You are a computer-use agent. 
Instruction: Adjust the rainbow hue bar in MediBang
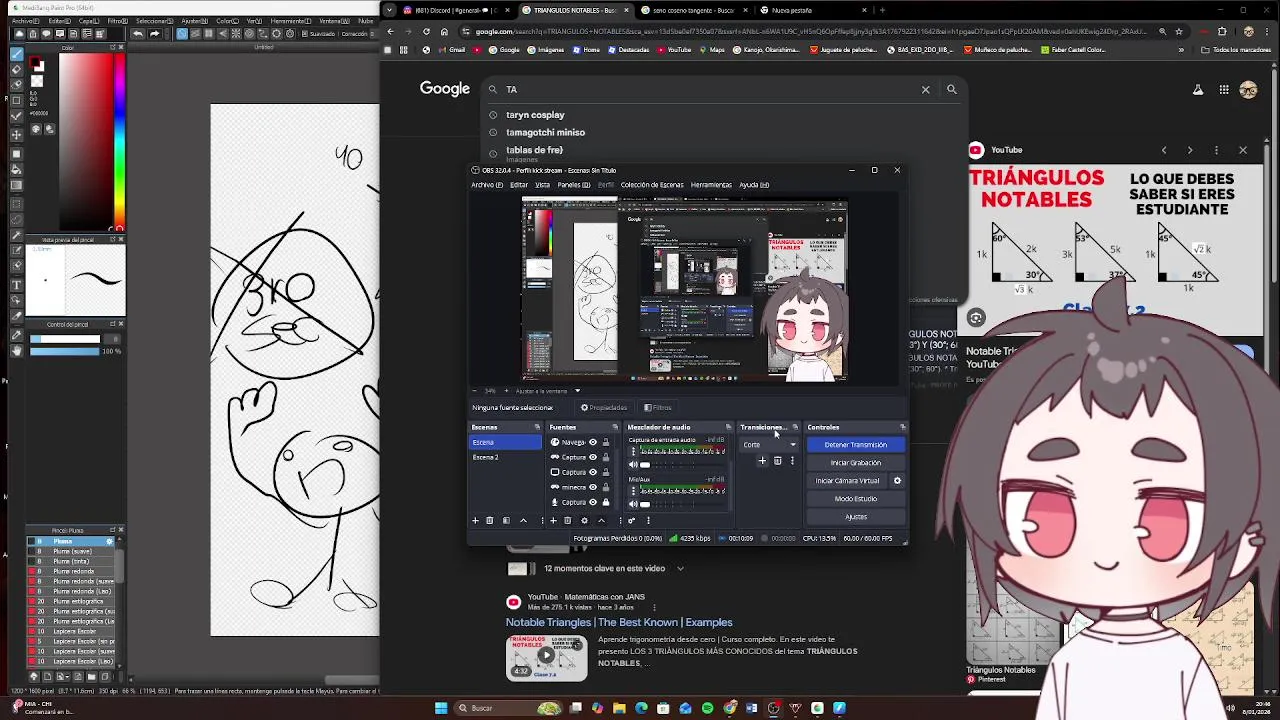tap(119, 140)
